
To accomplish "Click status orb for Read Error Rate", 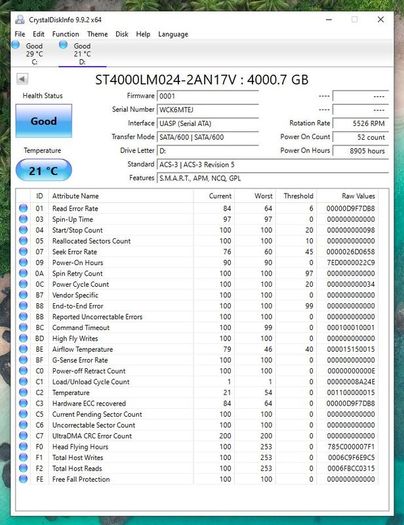I will pyautogui.click(x=23, y=208).
